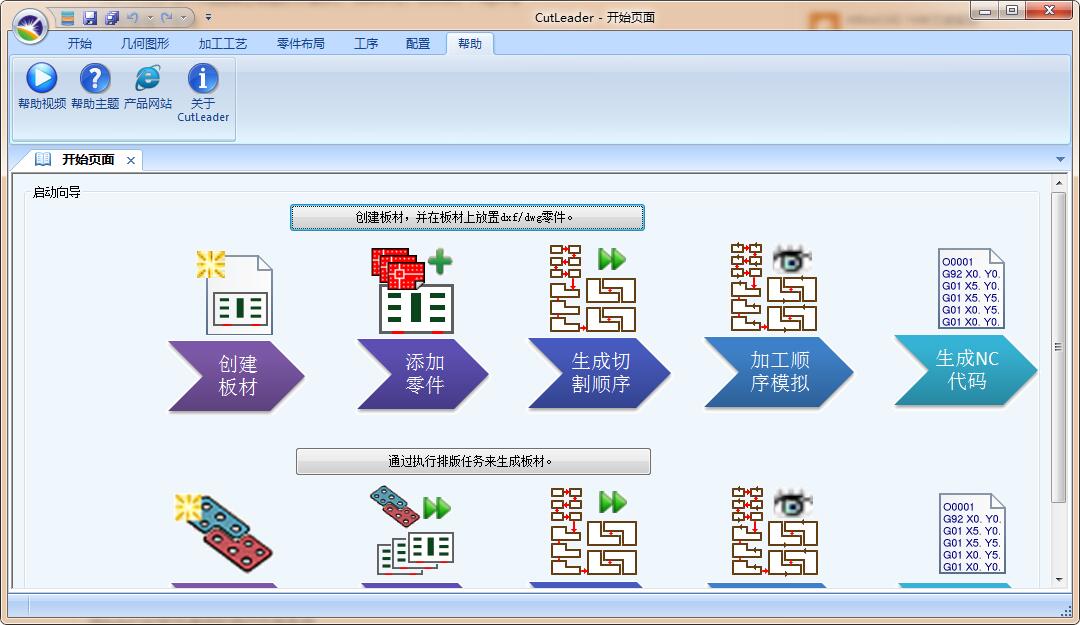This screenshot has height=625, width=1080.
Task: Open the CutLeader round application menu button
Action: pyautogui.click(x=29, y=27)
